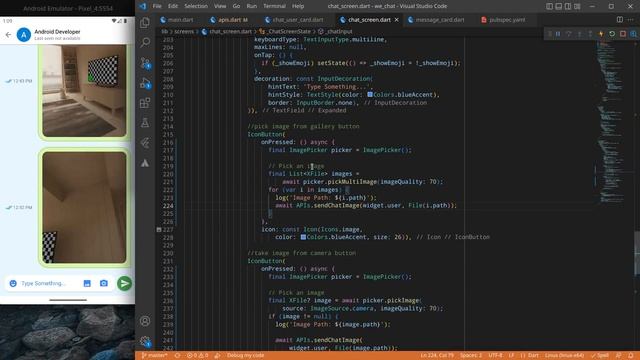Trigger Flutter hot reload lightning icon

[601, 34]
